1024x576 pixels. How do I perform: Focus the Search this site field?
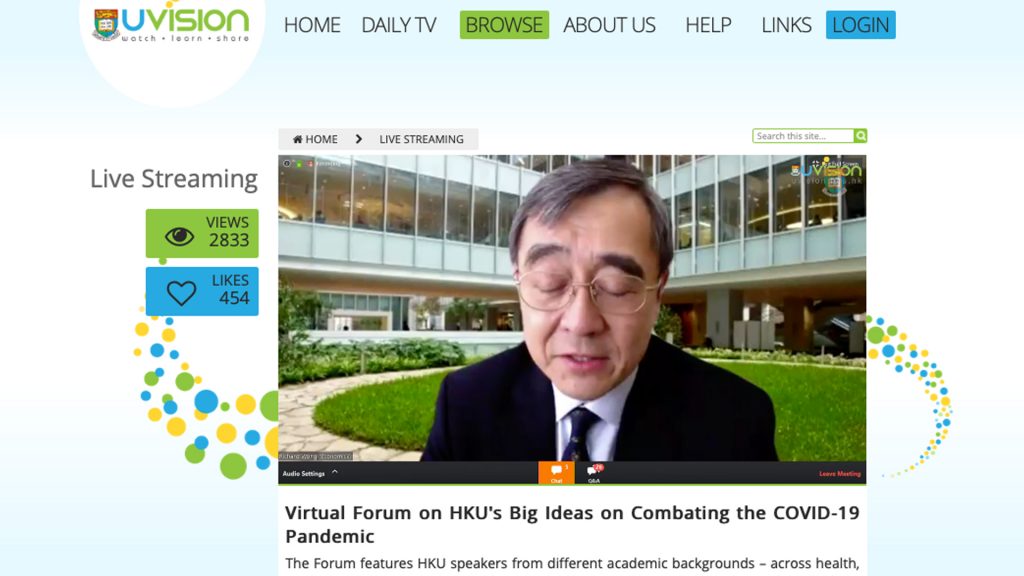point(803,136)
